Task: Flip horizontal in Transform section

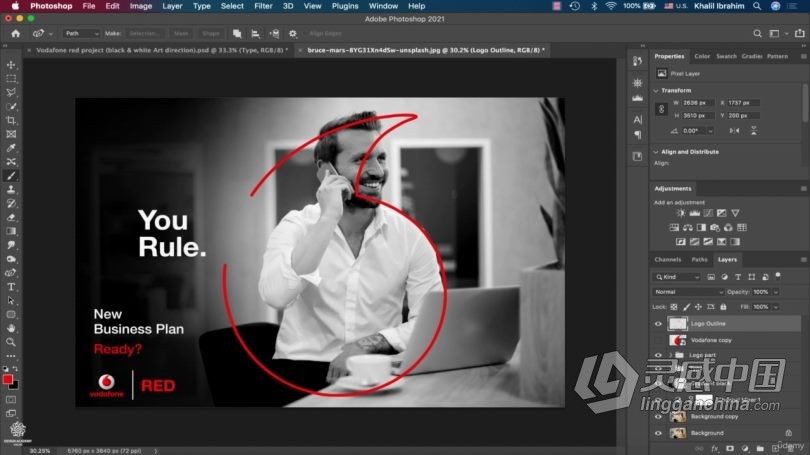Action: (x=734, y=131)
